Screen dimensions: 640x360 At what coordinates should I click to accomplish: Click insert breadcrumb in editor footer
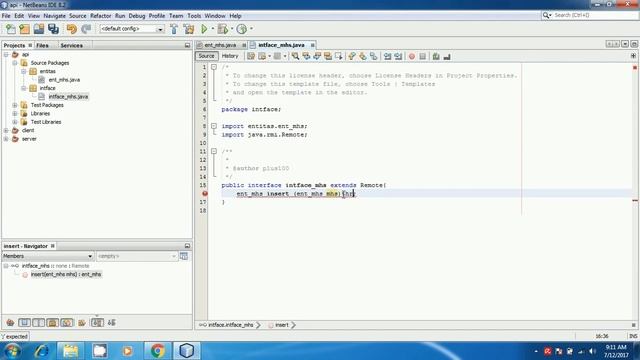point(282,325)
